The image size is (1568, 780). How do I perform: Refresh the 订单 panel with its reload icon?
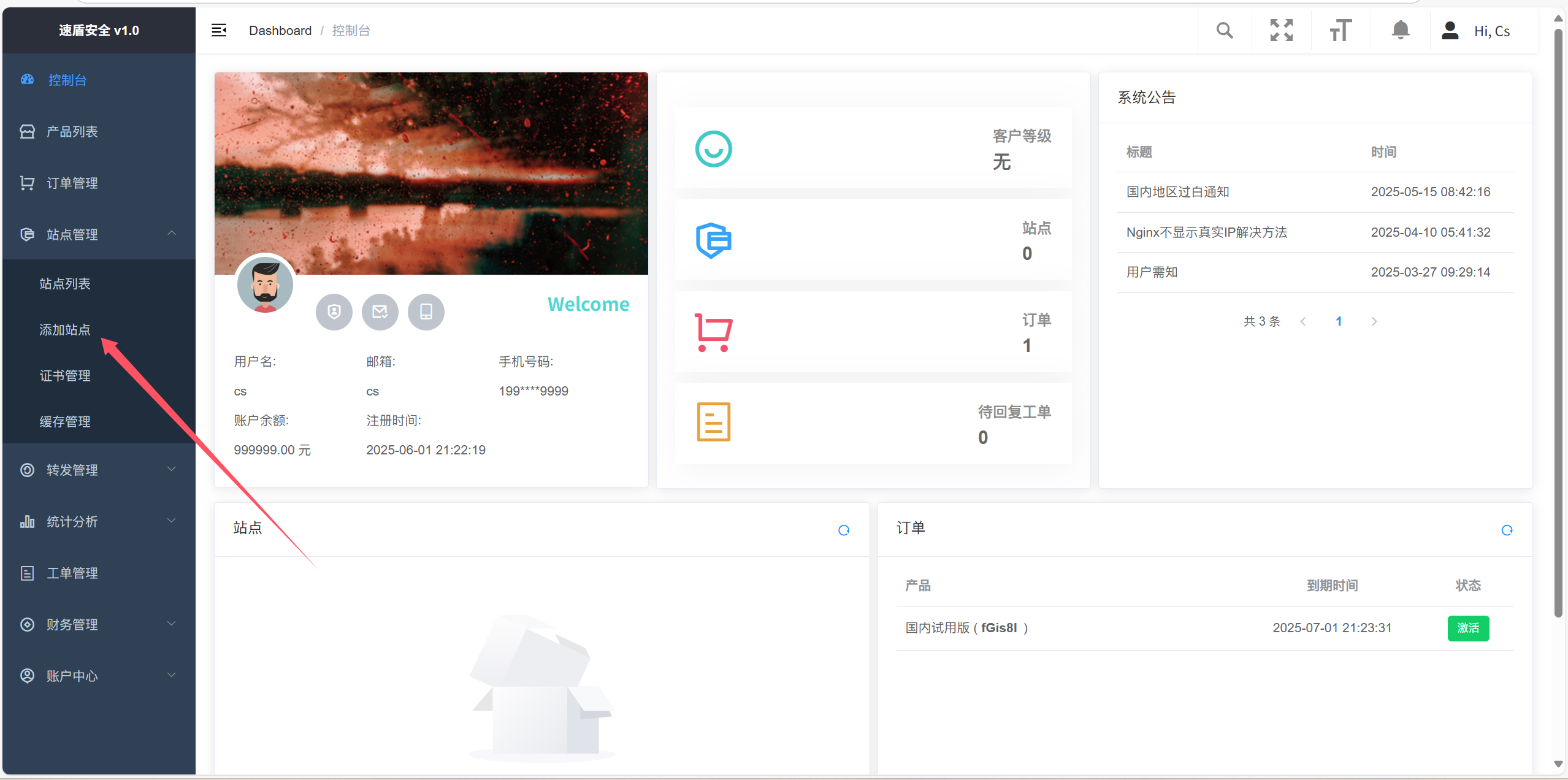coord(1506,530)
